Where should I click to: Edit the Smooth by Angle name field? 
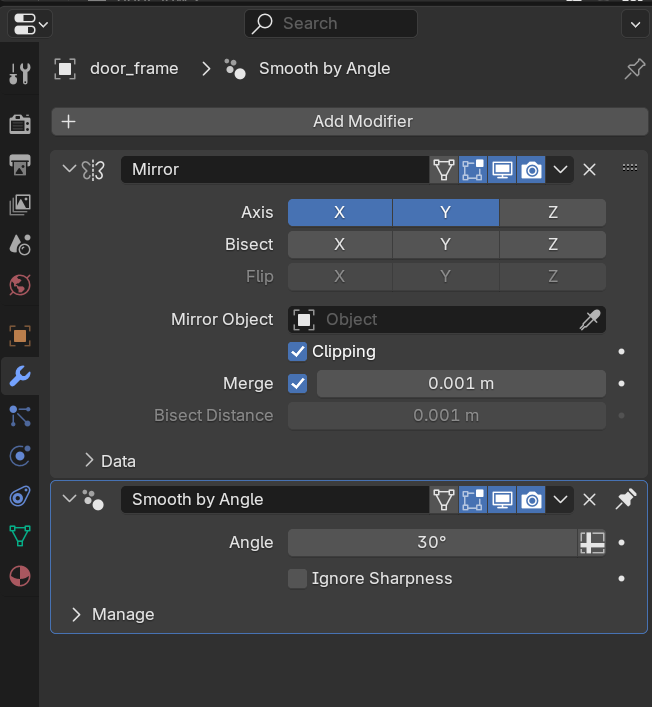pyautogui.click(x=275, y=500)
